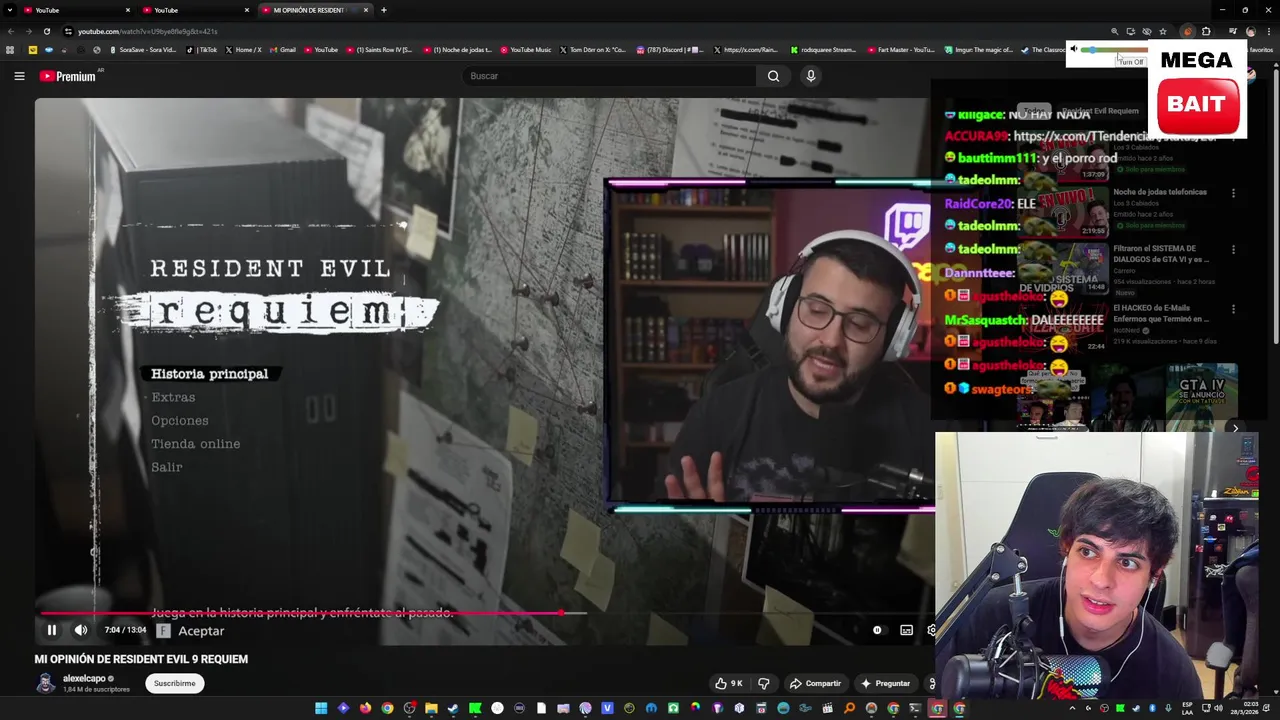
Task: Dislike the video with thumbs-down
Action: click(x=764, y=683)
